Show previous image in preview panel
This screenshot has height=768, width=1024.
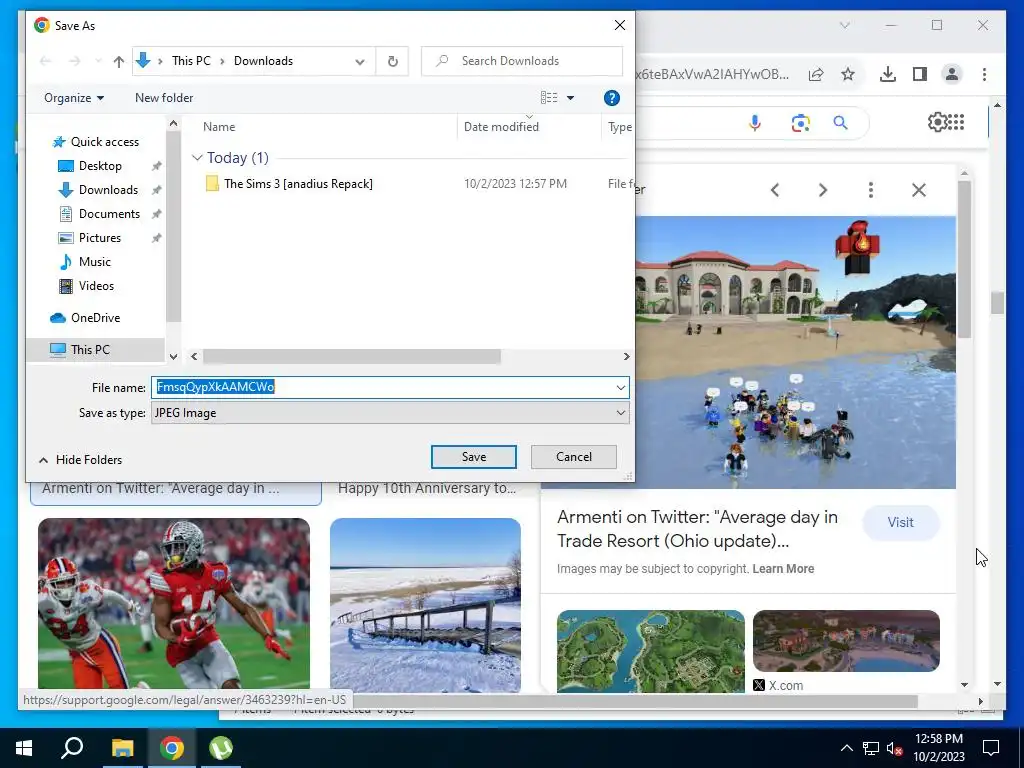(x=775, y=190)
